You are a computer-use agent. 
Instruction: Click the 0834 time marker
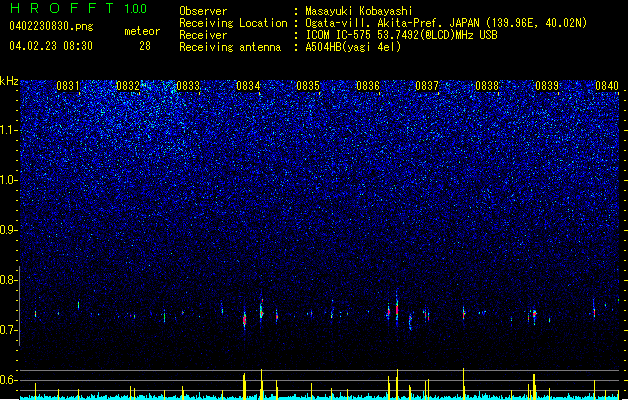[248, 86]
